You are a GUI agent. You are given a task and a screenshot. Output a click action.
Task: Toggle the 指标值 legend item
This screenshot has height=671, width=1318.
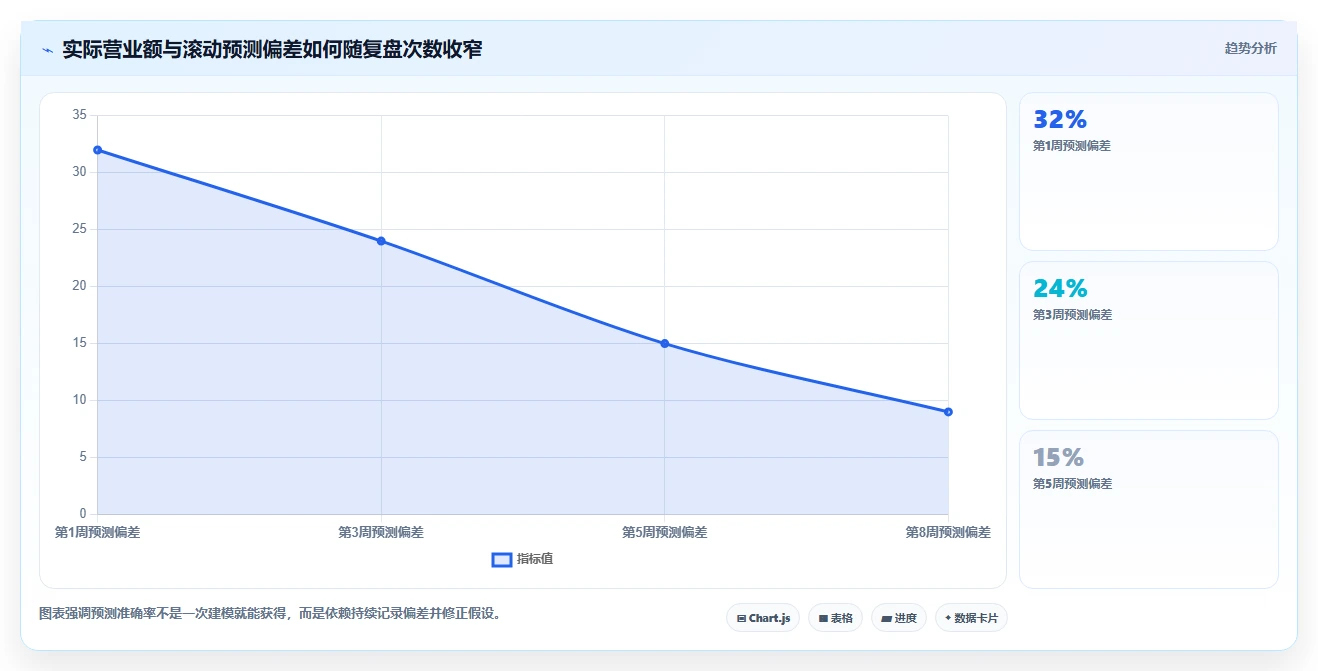(522, 559)
